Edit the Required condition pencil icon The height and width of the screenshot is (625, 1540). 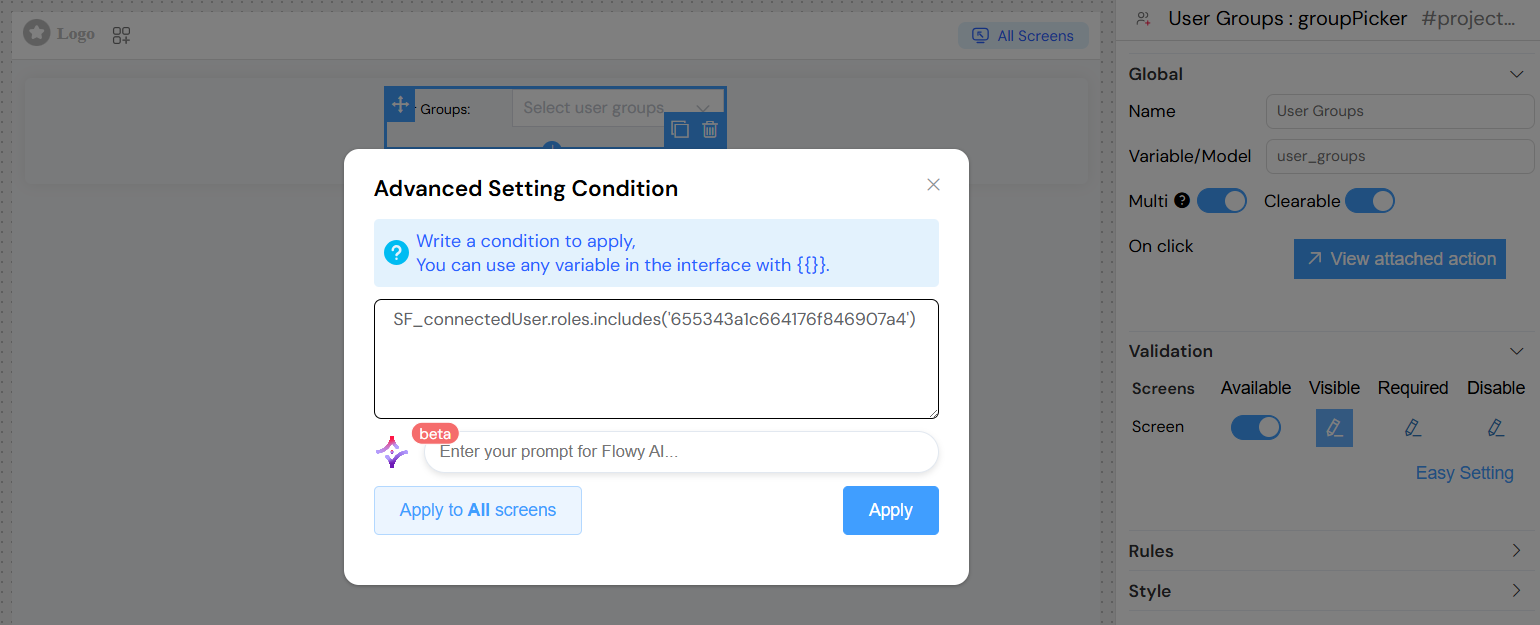pyautogui.click(x=1412, y=428)
